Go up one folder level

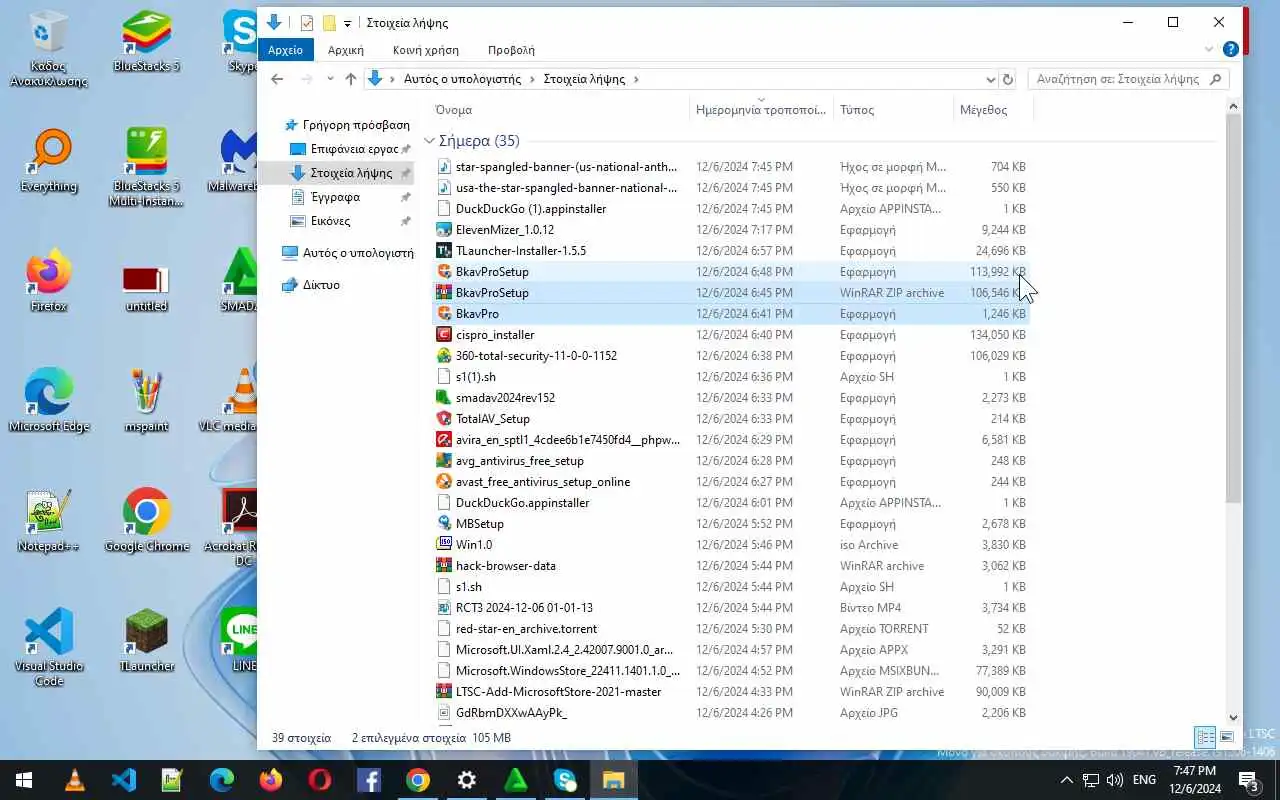[350, 79]
